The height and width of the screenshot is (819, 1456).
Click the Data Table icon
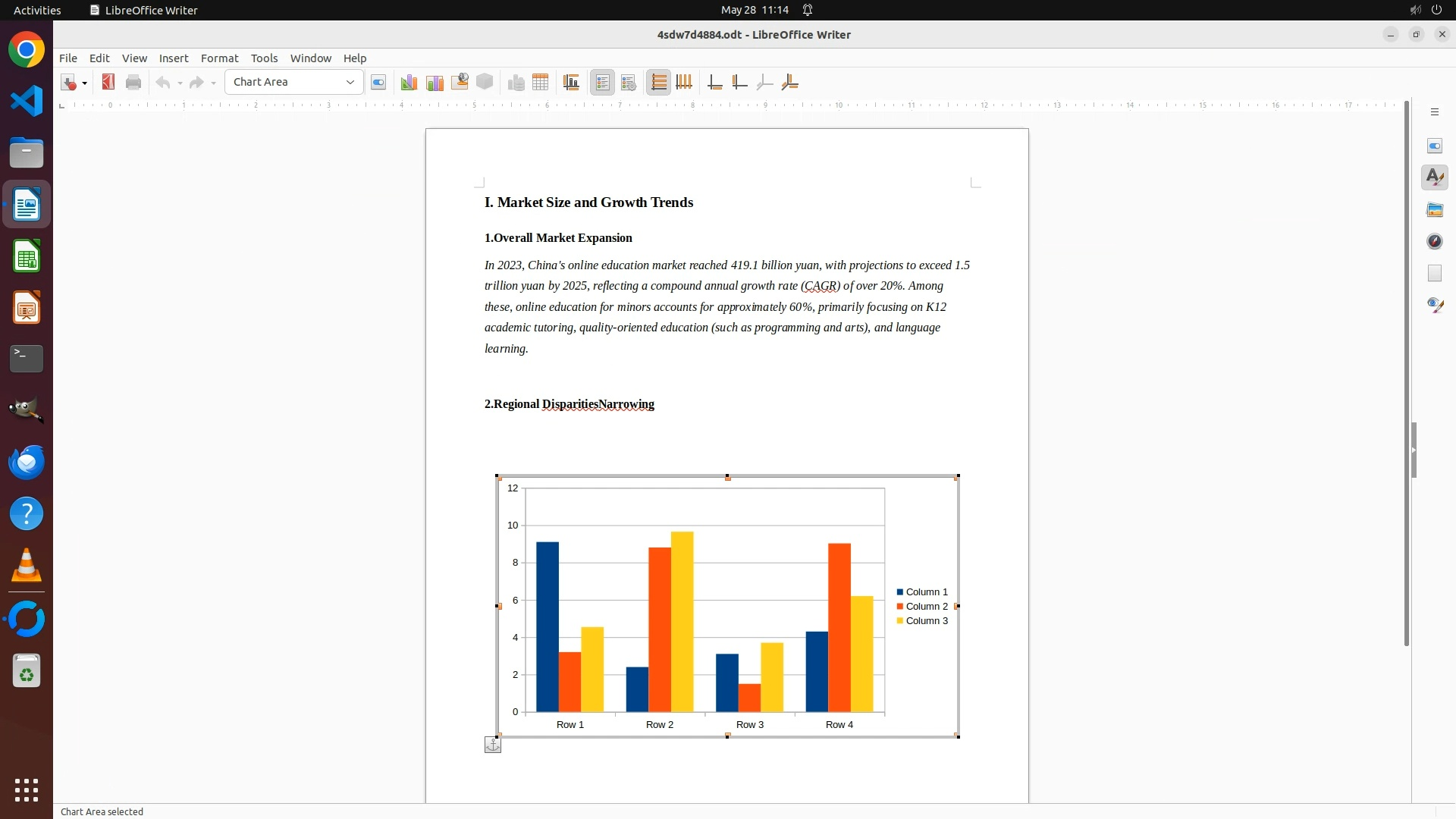click(541, 82)
